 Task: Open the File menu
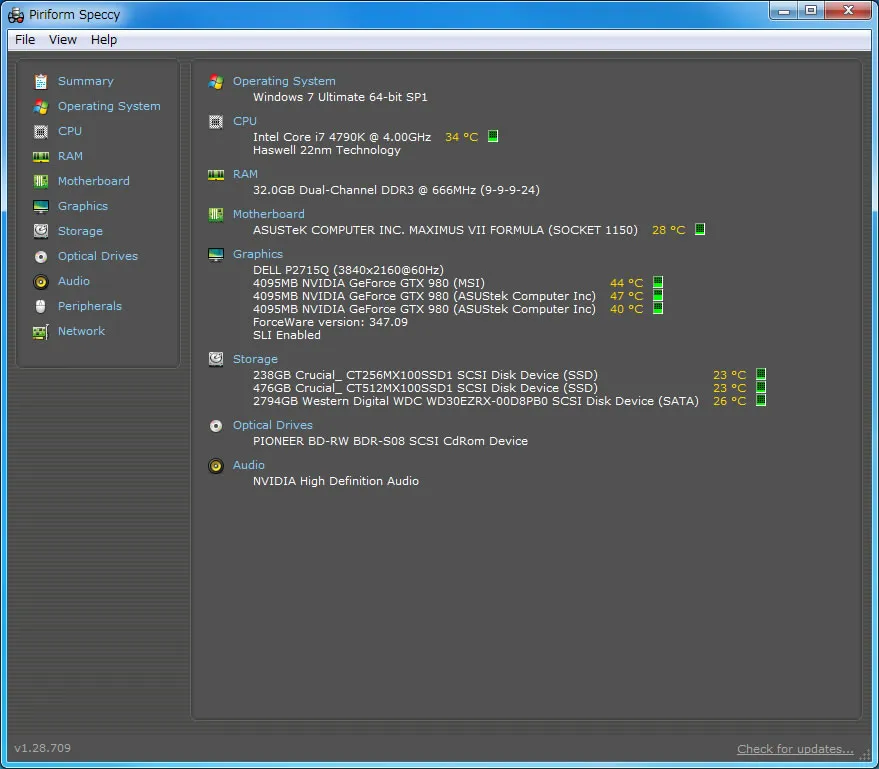point(25,40)
